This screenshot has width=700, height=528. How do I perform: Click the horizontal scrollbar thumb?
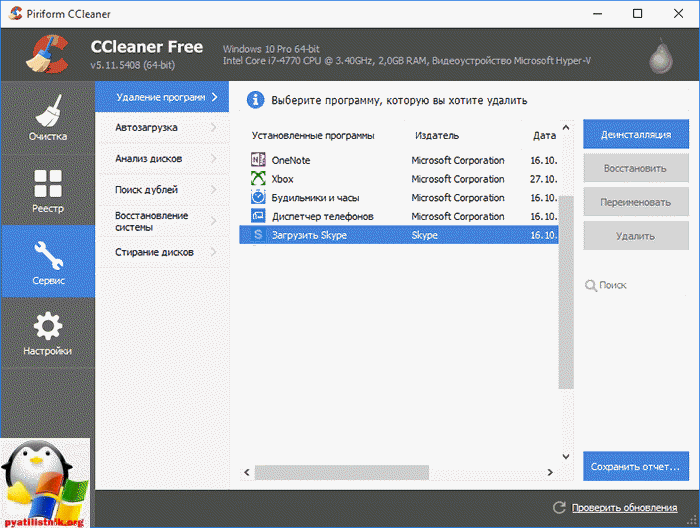pyautogui.click(x=342, y=472)
